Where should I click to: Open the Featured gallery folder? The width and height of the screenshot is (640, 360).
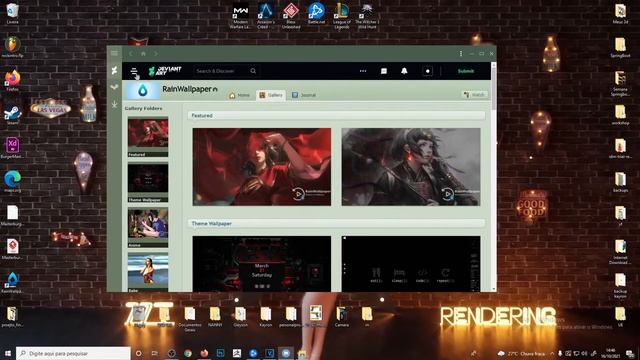click(148, 137)
